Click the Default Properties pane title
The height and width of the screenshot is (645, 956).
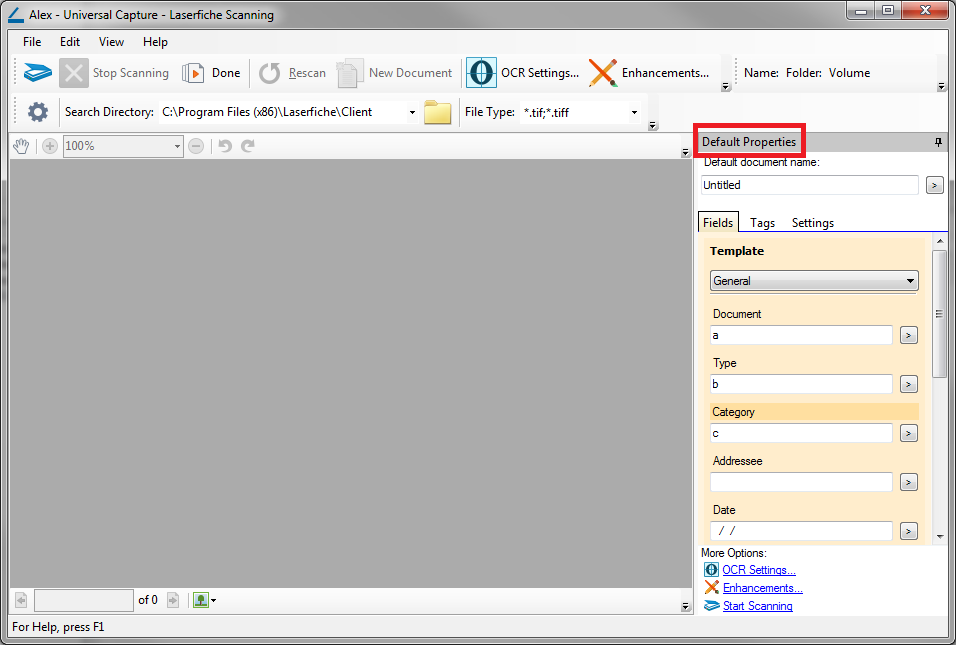pyautogui.click(x=749, y=142)
